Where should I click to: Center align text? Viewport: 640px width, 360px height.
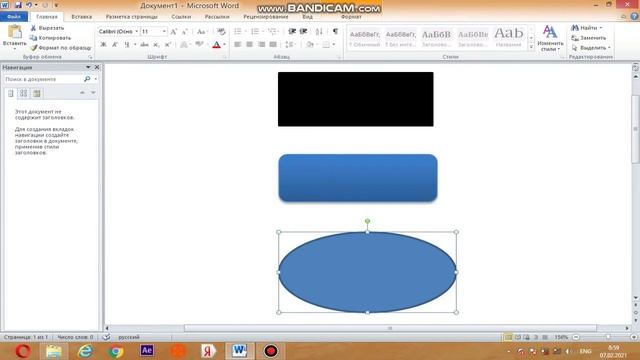click(x=249, y=44)
